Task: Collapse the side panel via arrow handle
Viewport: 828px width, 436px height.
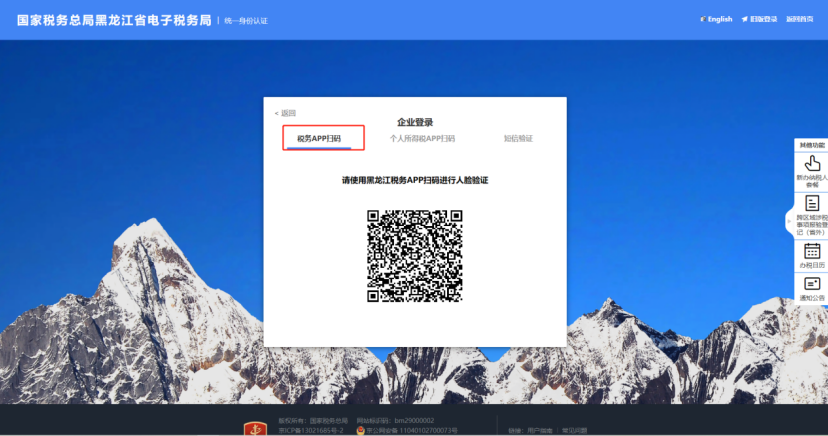Action: (x=789, y=221)
